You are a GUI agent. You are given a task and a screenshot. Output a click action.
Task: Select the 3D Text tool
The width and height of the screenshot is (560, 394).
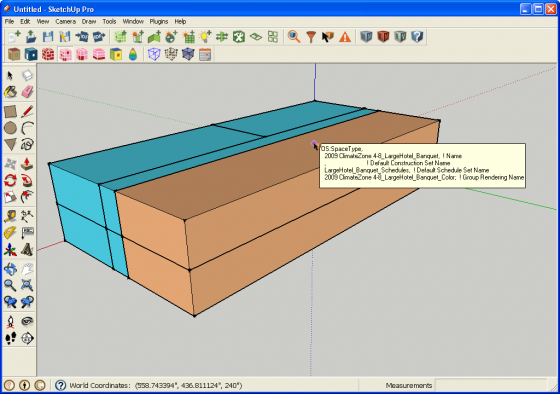pos(27,250)
